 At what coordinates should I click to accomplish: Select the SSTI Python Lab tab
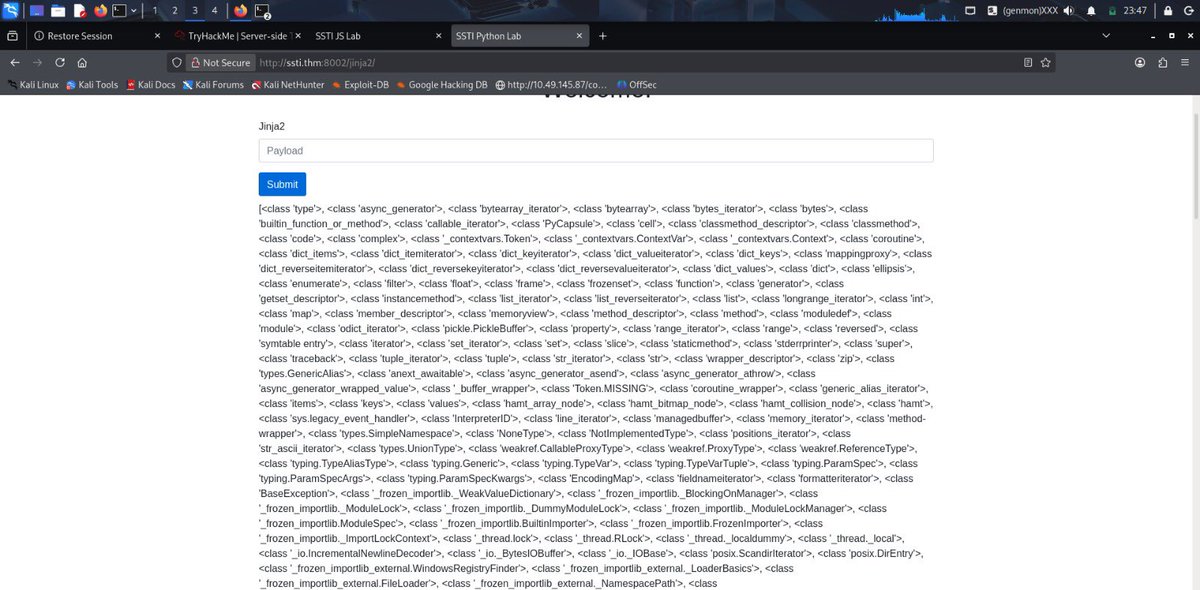tap(520, 35)
